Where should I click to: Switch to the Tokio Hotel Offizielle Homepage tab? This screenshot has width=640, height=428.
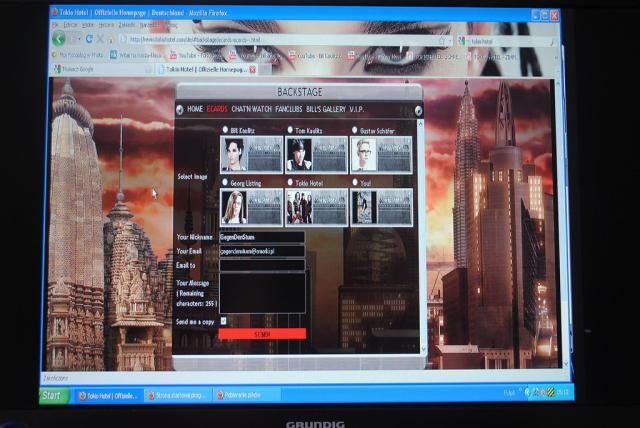(206, 69)
